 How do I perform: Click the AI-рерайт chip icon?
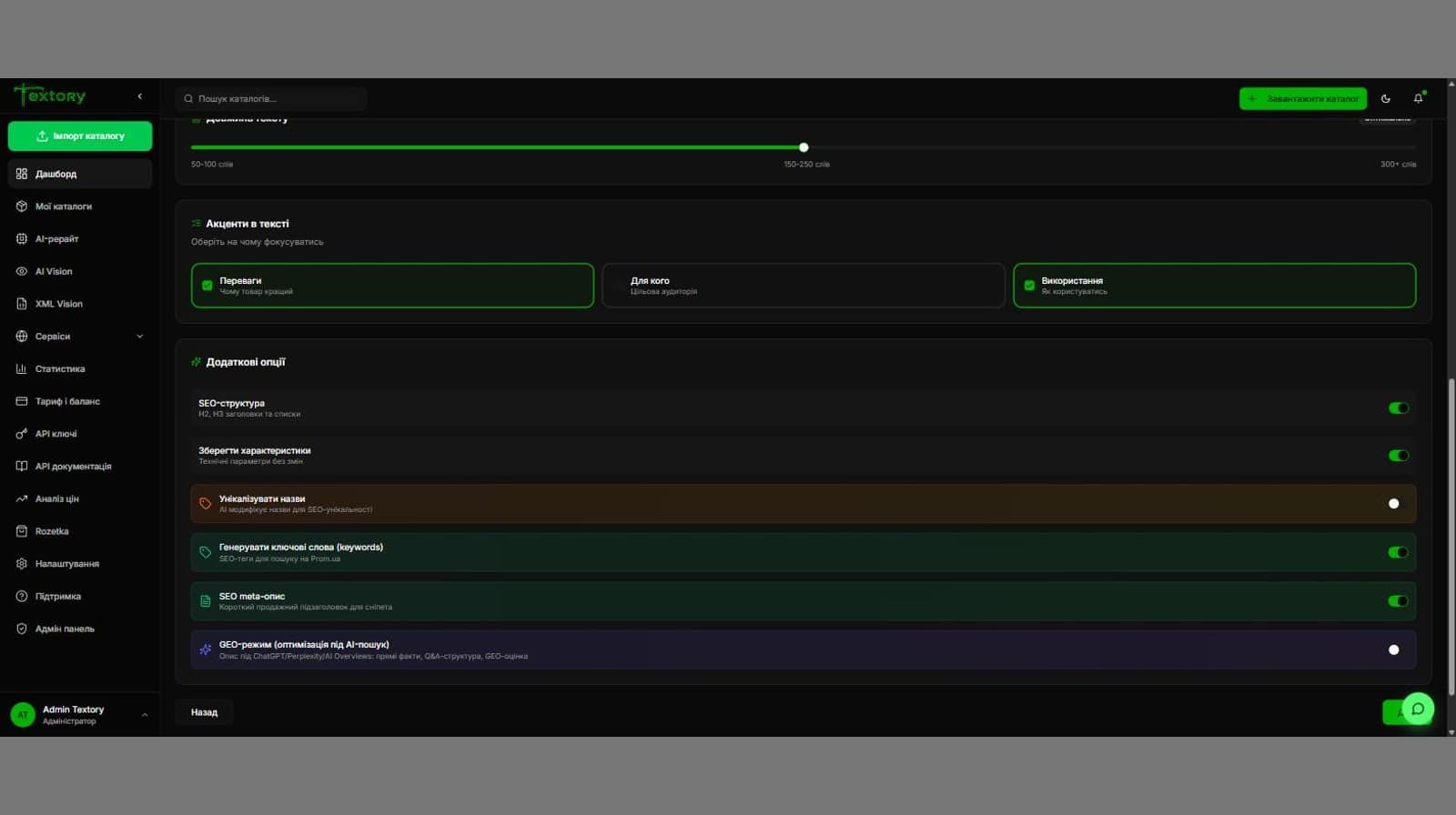pyautogui.click(x=22, y=239)
